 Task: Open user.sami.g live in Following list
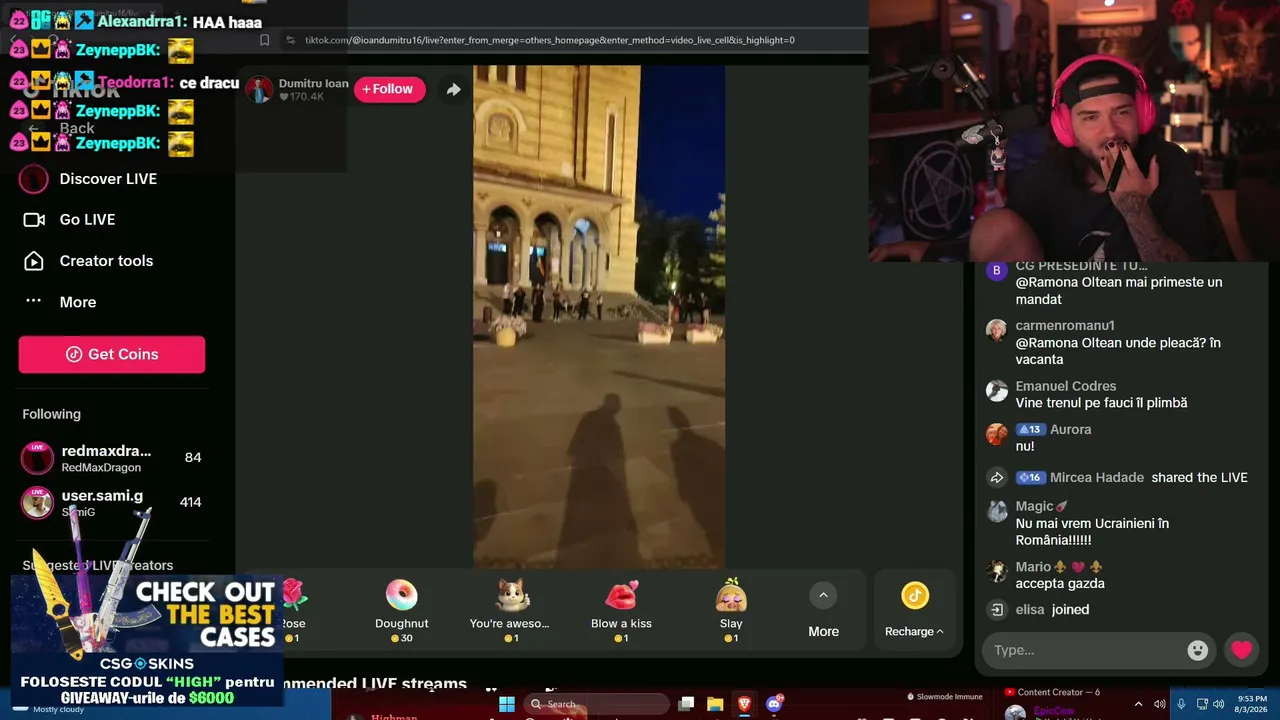click(x=112, y=502)
